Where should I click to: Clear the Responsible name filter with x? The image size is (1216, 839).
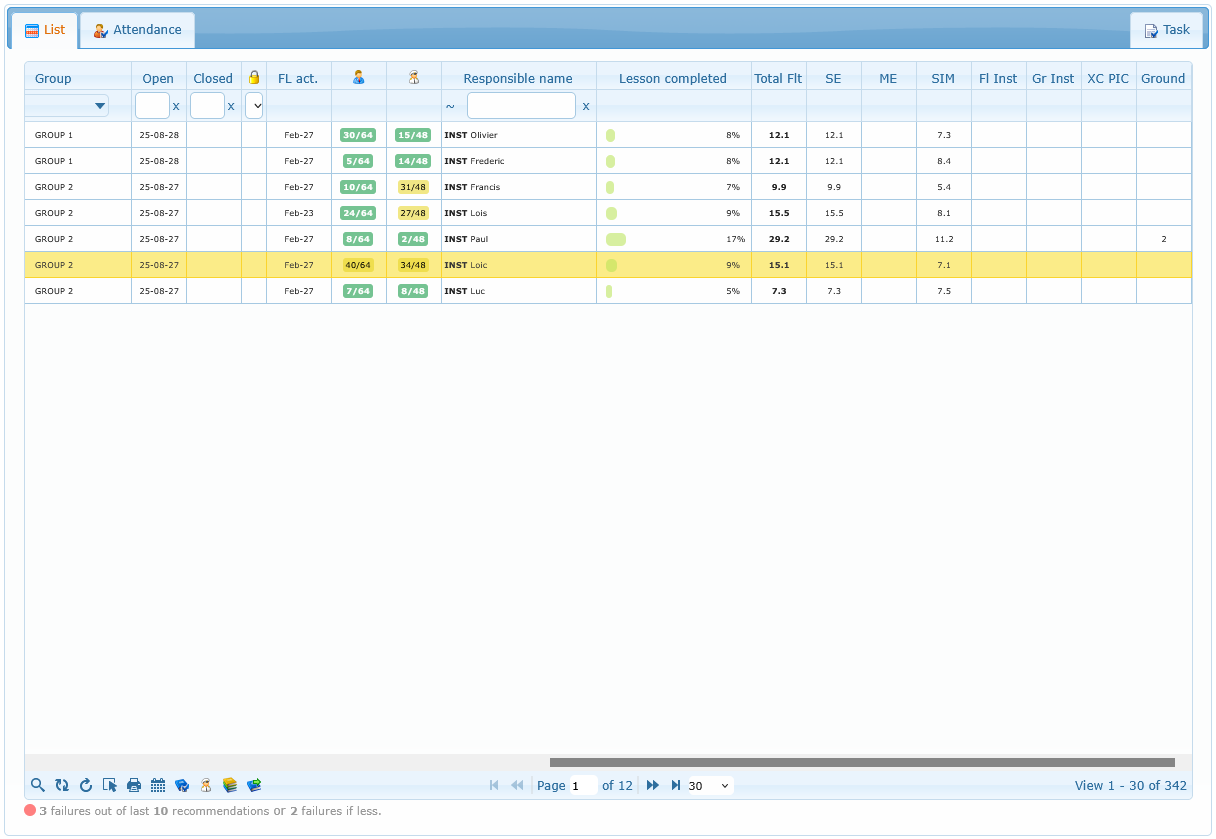tap(586, 106)
